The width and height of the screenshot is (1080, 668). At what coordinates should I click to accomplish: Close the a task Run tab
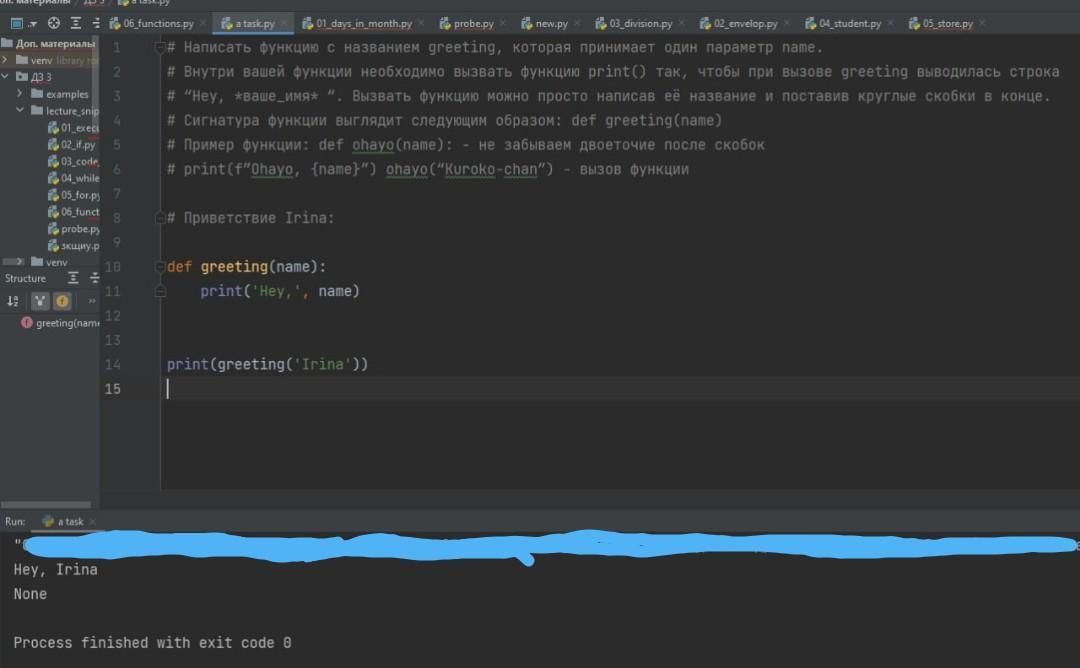(93, 521)
